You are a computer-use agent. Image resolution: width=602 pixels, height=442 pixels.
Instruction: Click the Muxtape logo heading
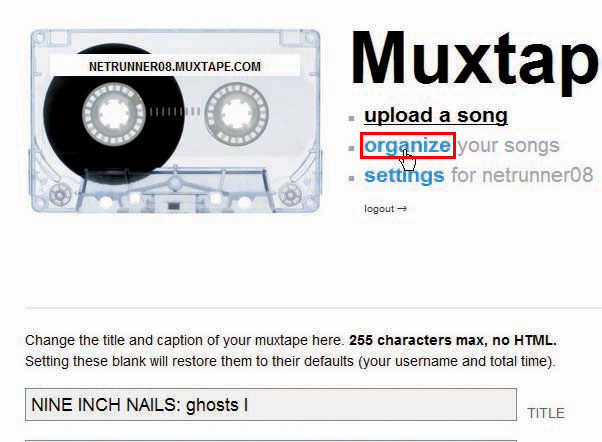coord(476,58)
